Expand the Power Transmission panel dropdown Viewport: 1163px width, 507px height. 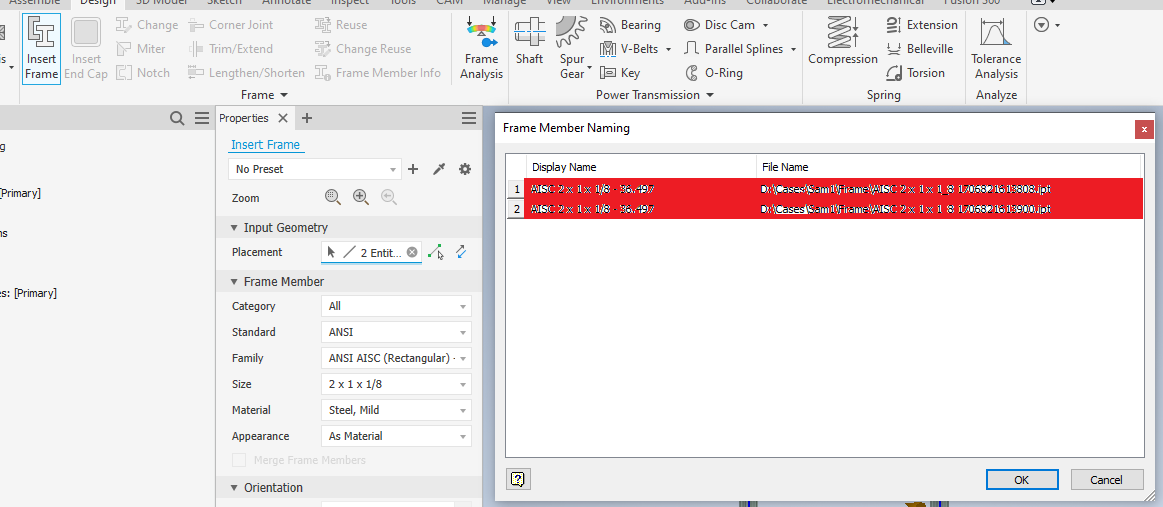coord(655,95)
